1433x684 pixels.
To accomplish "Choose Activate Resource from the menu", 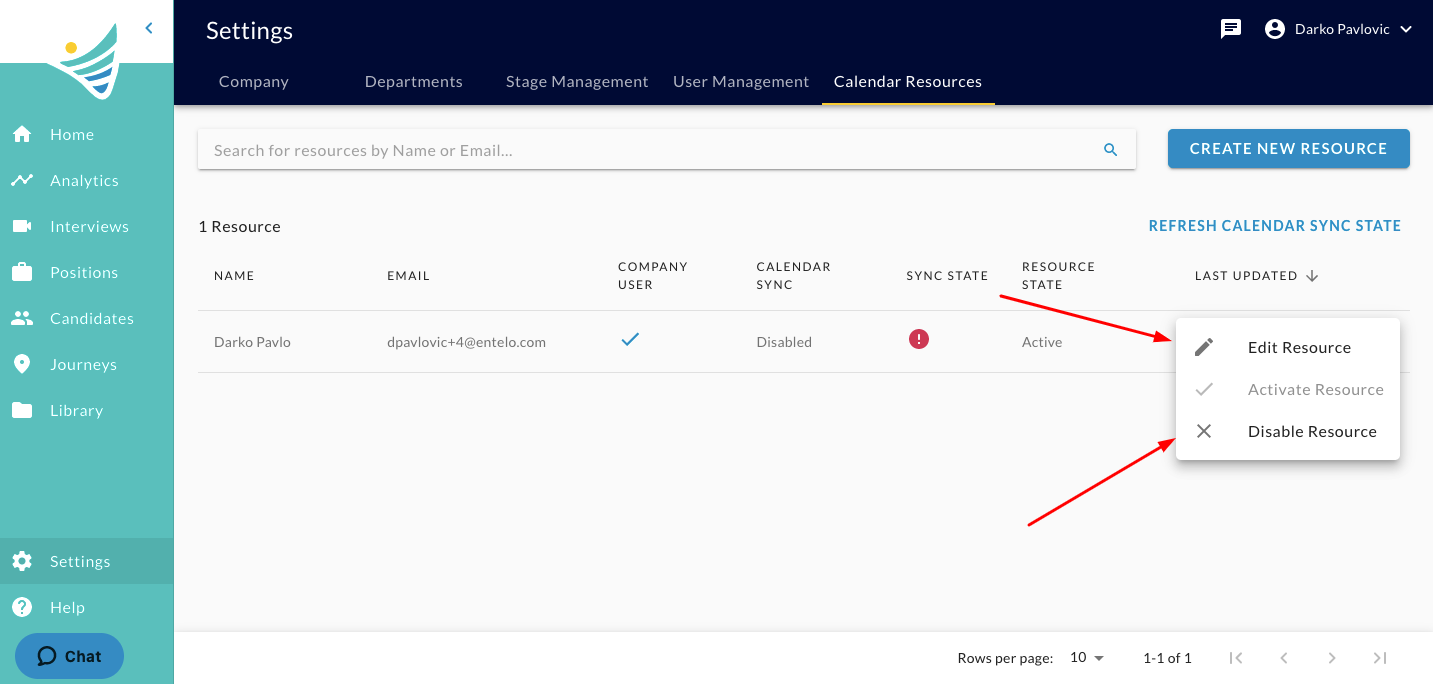I will [1288, 389].
